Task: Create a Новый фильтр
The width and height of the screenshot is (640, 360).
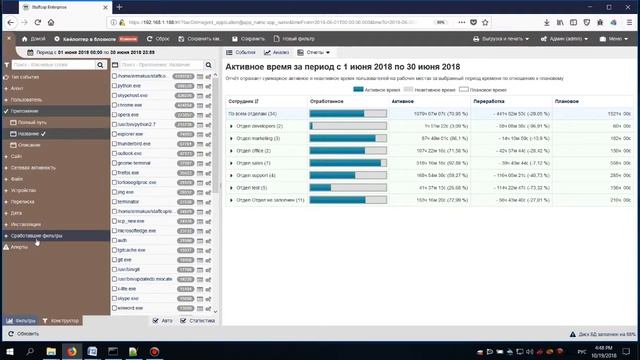Action: 294,39
